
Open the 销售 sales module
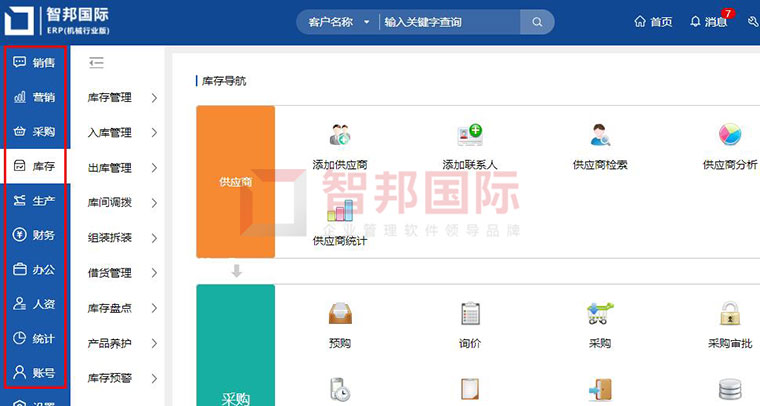tap(34, 62)
